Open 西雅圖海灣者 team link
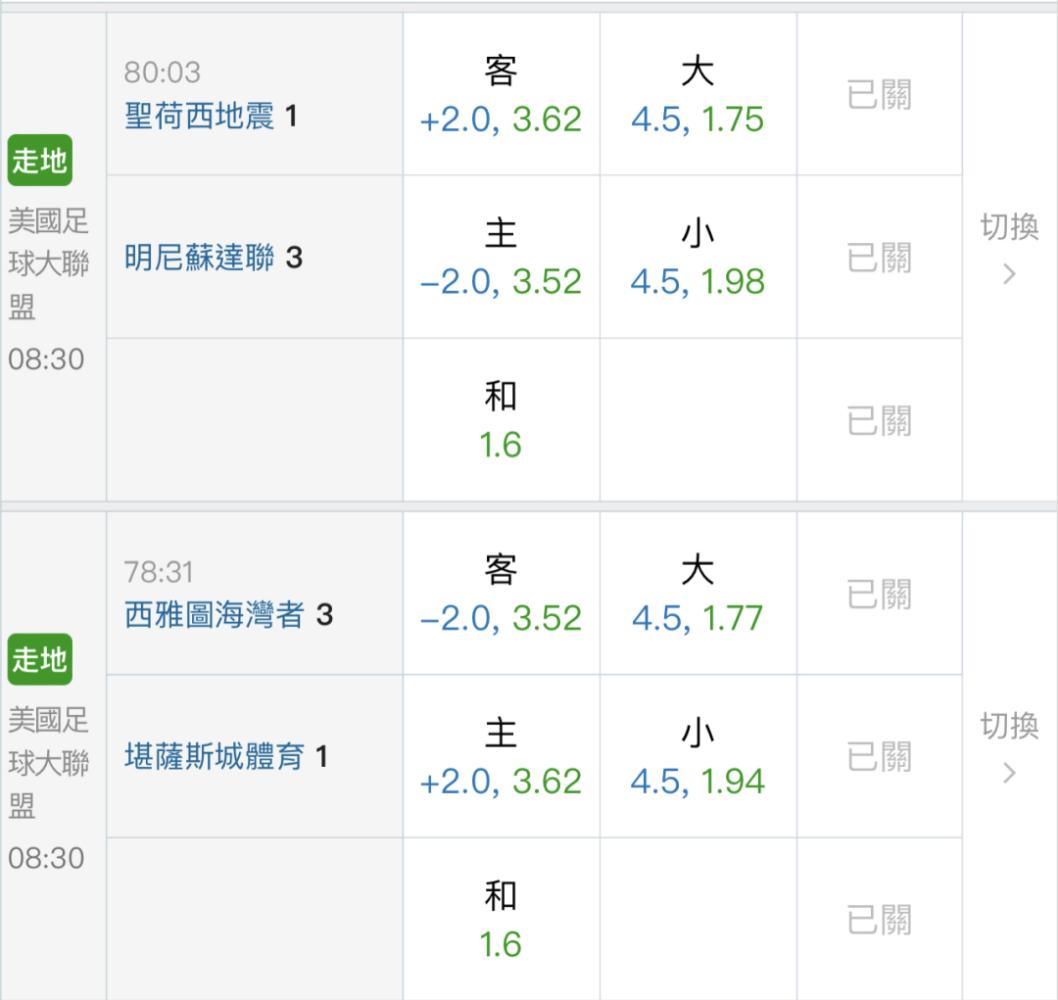Screen dimensions: 1058x1000 (x=215, y=615)
